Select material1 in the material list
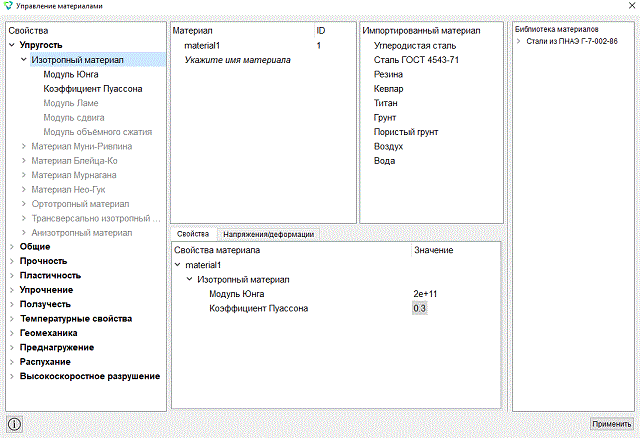Viewport: 640px width, 438px height. (x=202, y=46)
